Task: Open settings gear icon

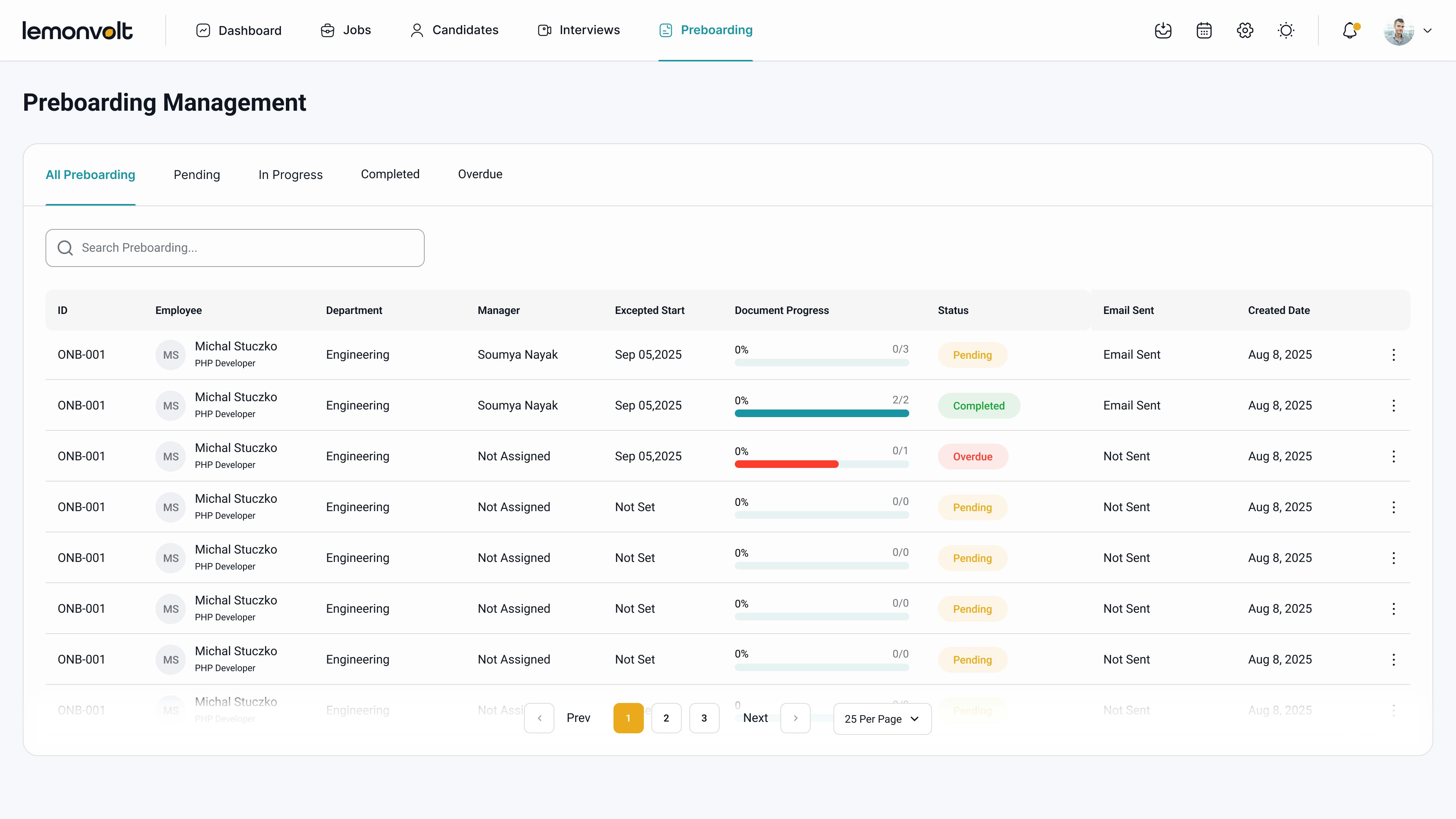Action: (x=1244, y=30)
